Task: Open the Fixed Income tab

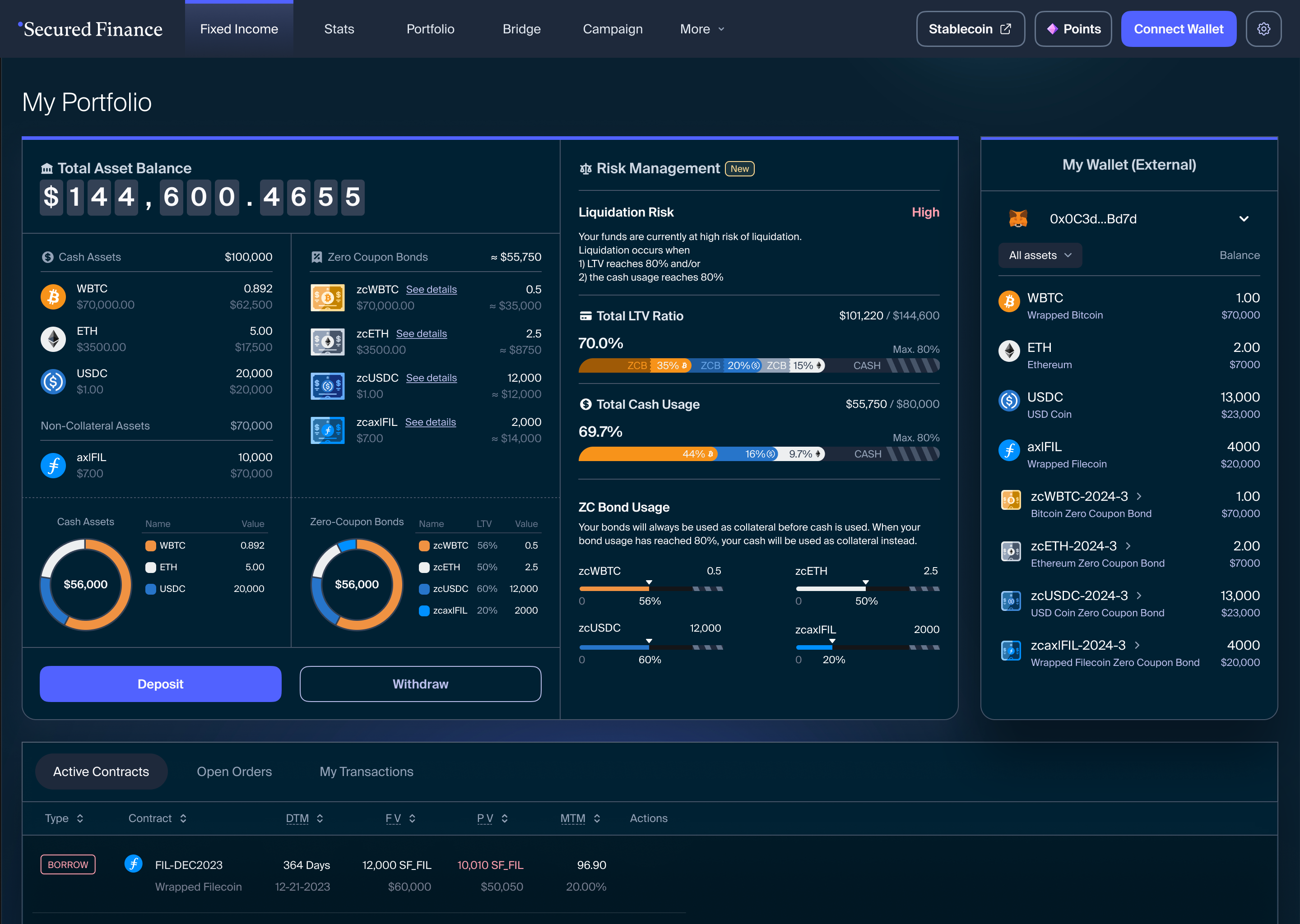Action: tap(239, 29)
